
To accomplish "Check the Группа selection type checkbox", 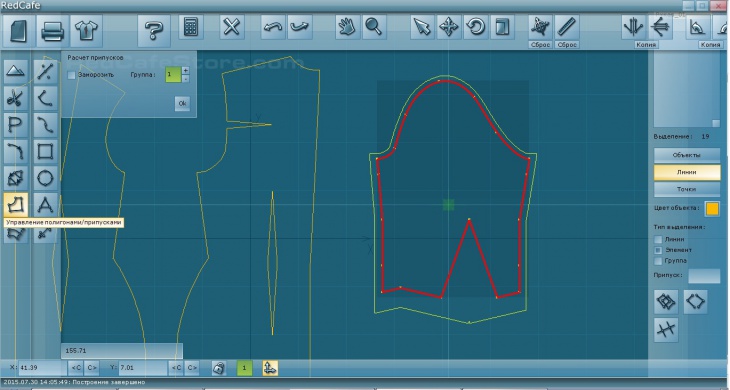I will click(658, 261).
